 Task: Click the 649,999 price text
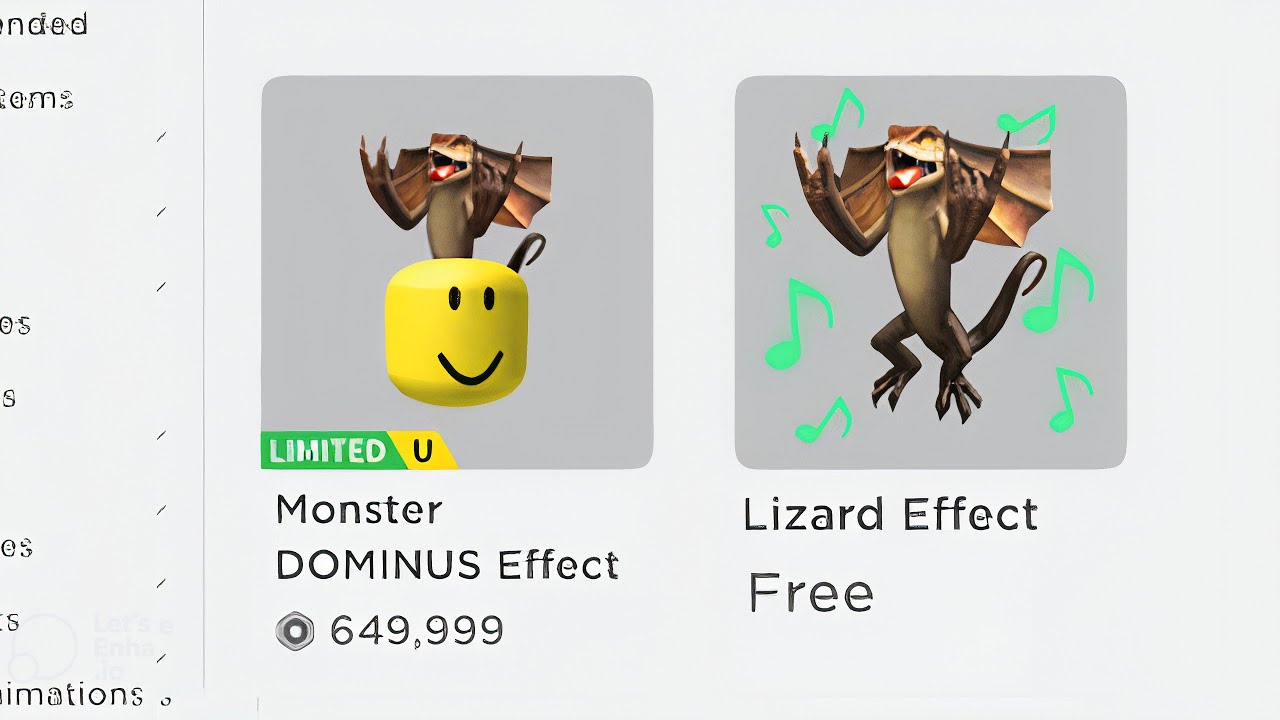click(416, 631)
